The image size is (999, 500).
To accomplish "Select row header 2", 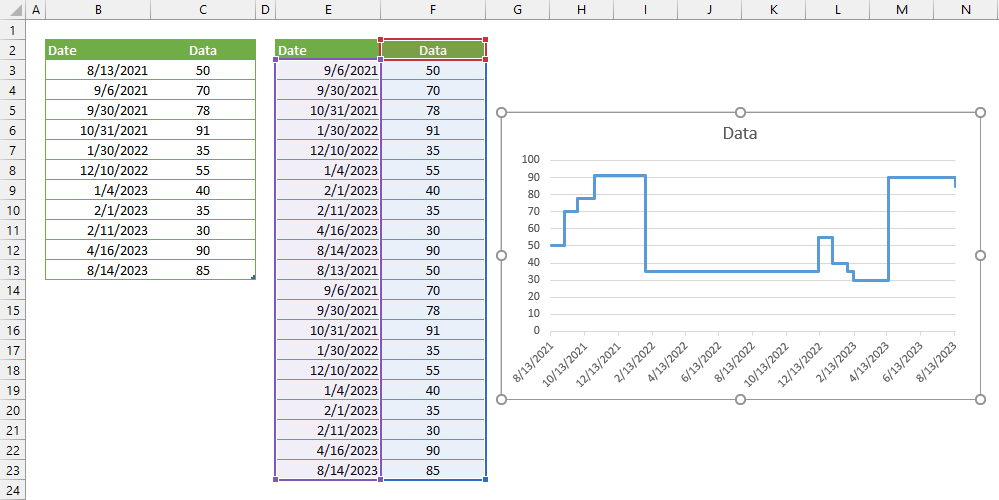I will pyautogui.click(x=12, y=50).
